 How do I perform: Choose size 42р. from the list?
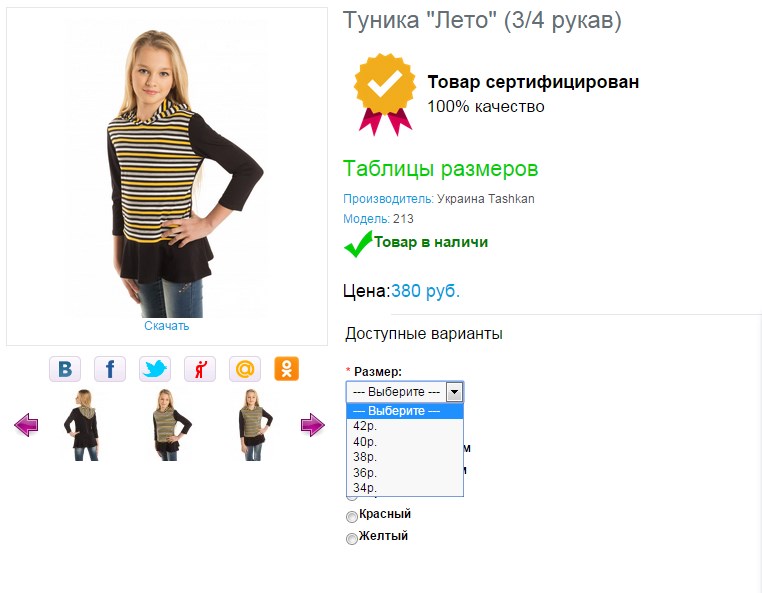pyautogui.click(x=405, y=426)
